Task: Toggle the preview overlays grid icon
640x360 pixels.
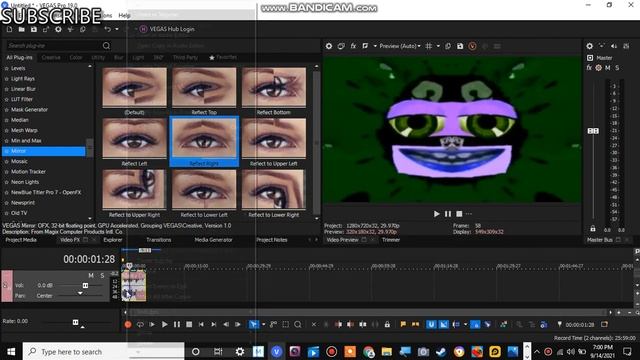Action: pos(429,46)
